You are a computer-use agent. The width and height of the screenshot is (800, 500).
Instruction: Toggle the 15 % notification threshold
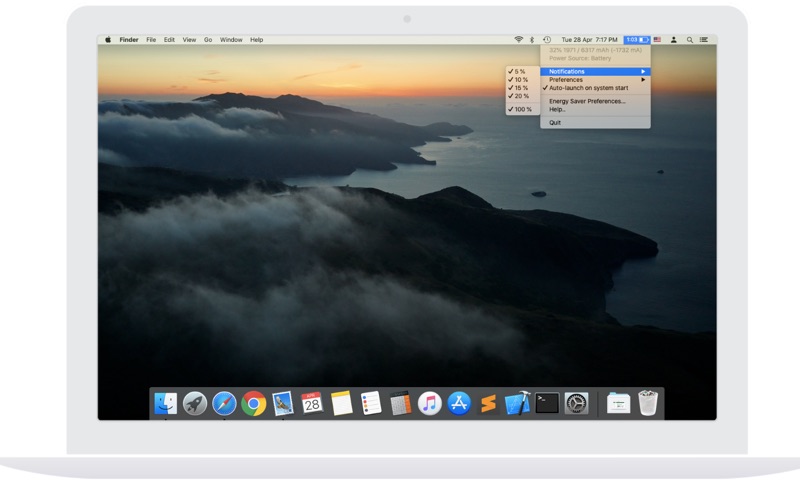pos(520,88)
